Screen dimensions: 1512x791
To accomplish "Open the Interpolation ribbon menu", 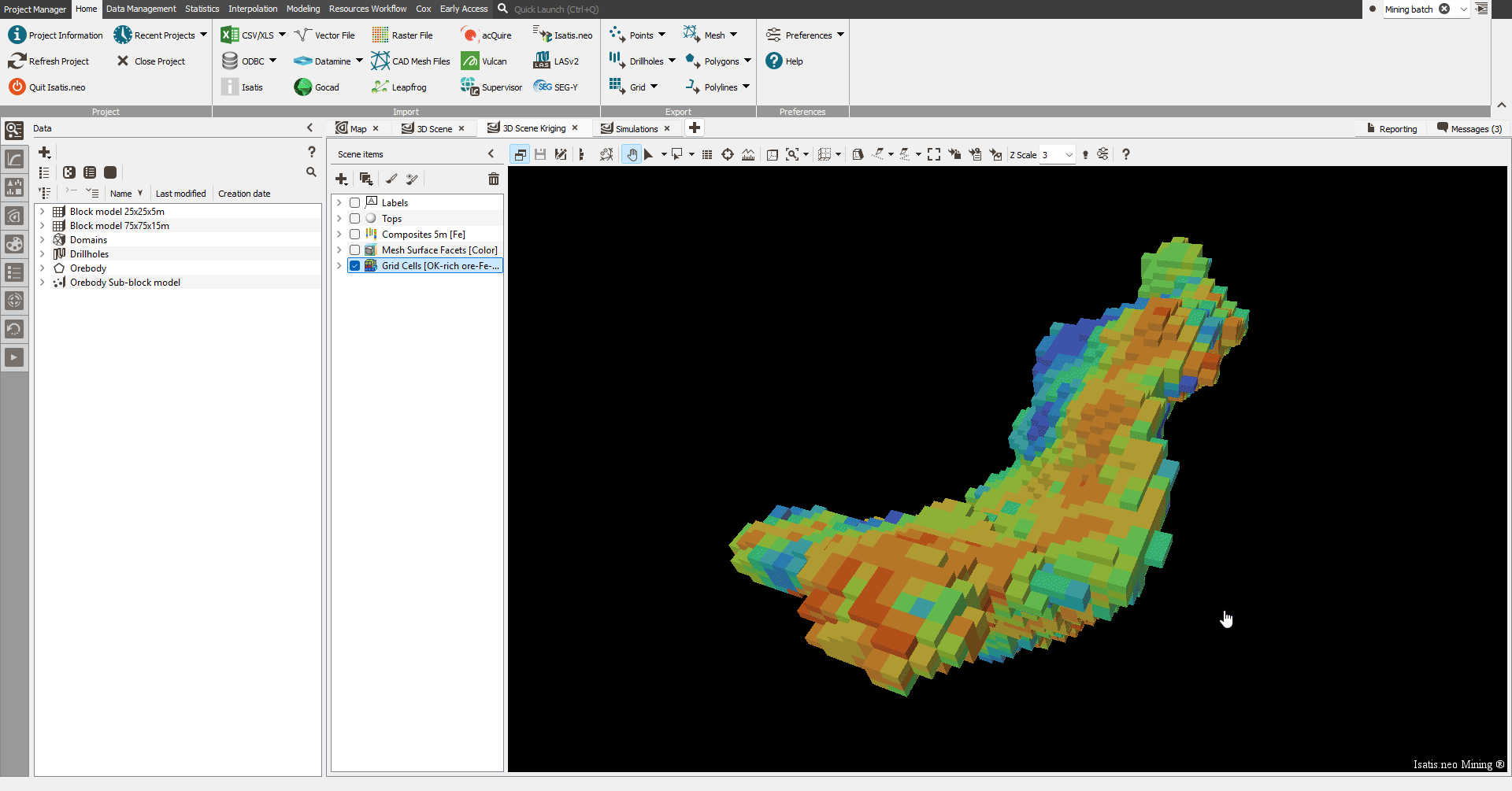I will pyautogui.click(x=252, y=9).
